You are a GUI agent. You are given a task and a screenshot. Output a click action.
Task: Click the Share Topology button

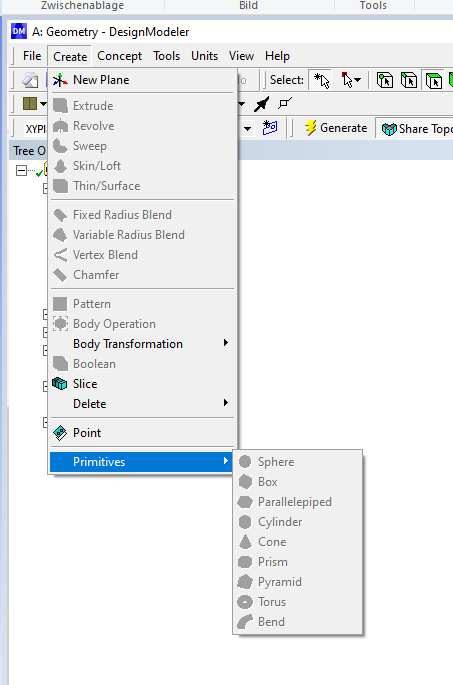[x=415, y=128]
